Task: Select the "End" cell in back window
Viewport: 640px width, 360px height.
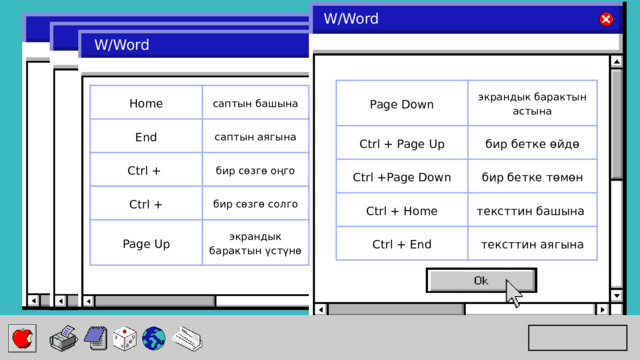Action: pos(146,136)
